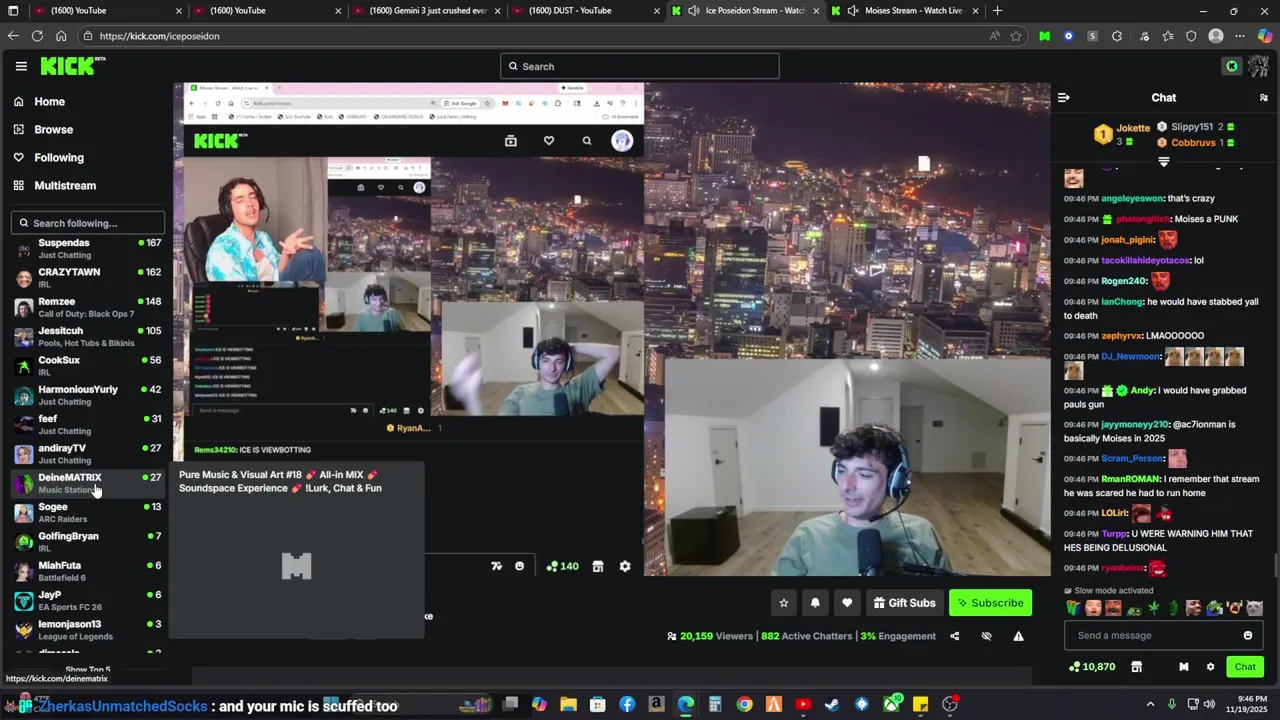Click Jokette in gift leaderboard

click(x=1133, y=128)
